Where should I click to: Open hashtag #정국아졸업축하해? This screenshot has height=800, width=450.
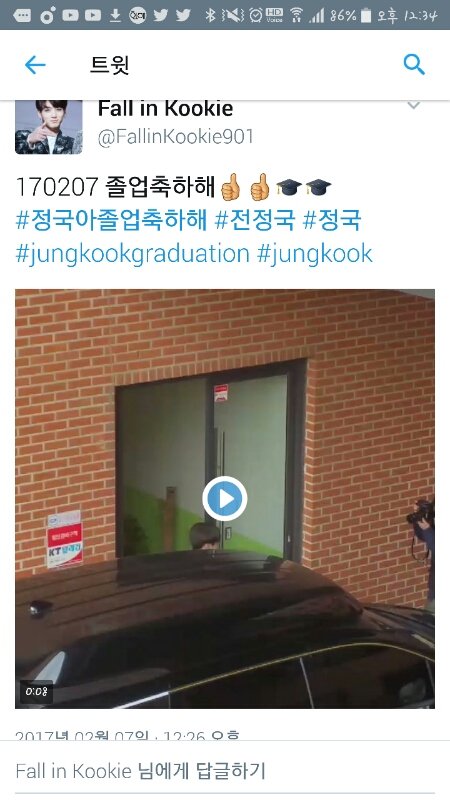point(111,220)
